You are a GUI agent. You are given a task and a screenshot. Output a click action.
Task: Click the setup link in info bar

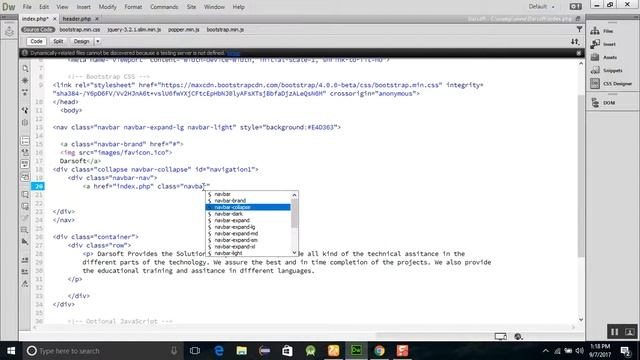[x=233, y=53]
